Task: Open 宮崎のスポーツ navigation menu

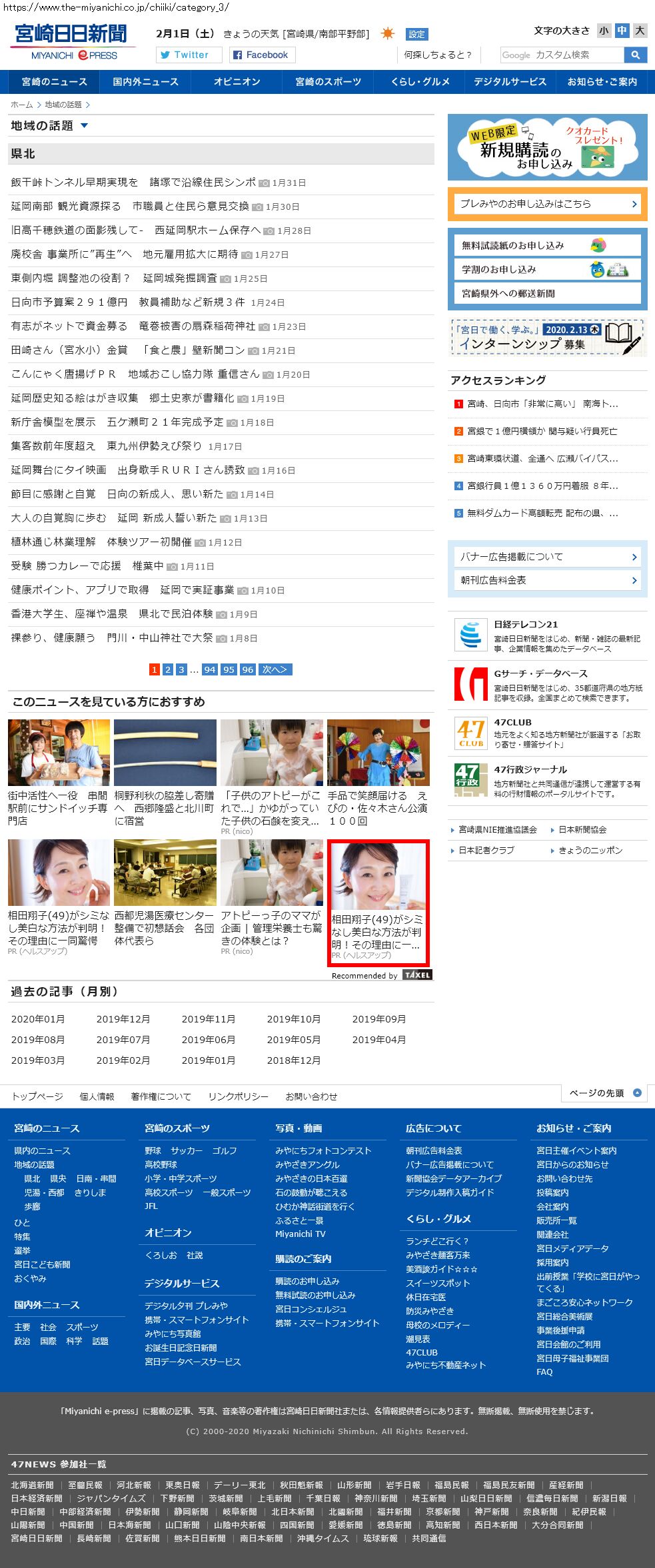Action: coord(328,82)
